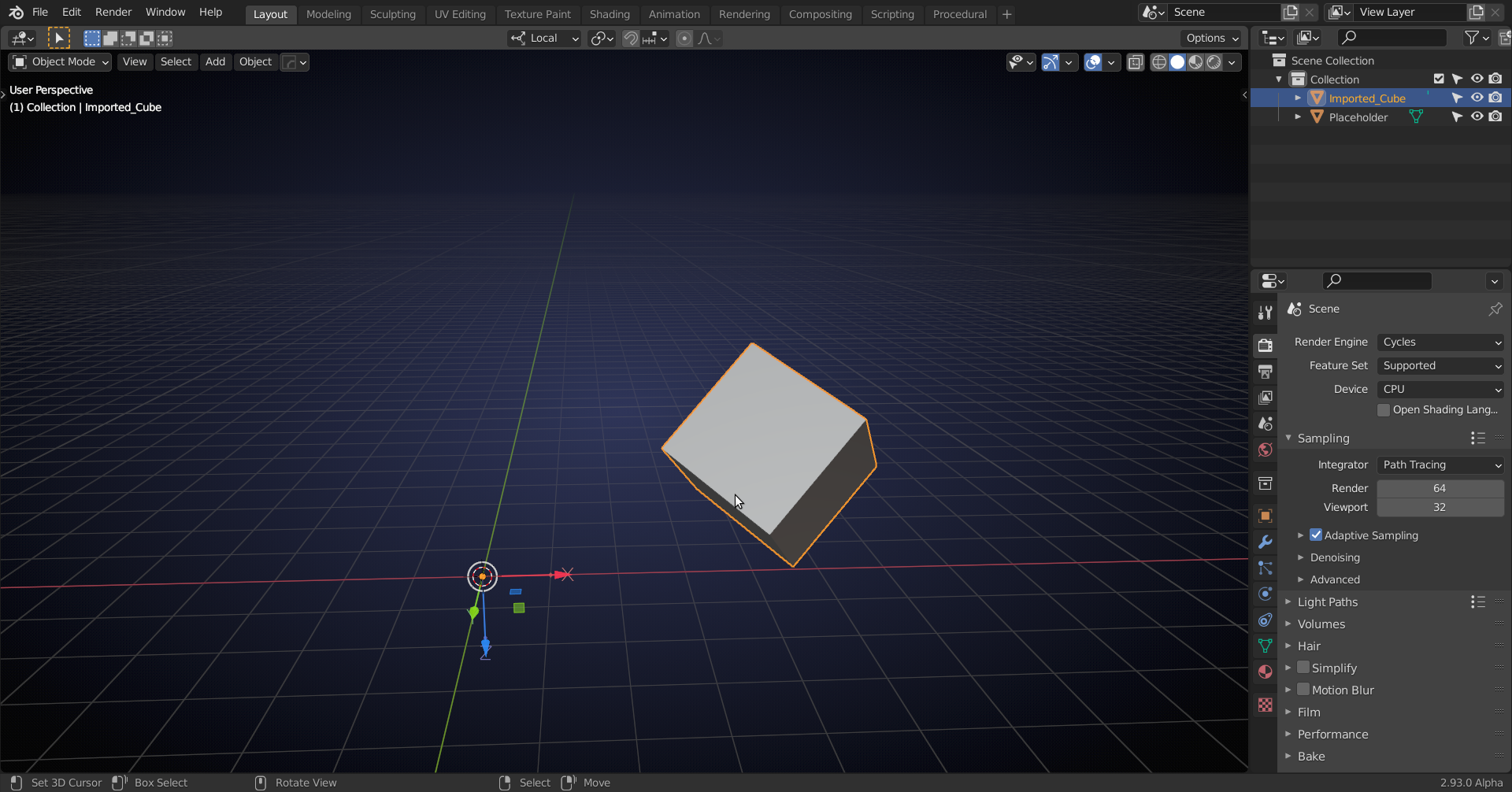Screen dimensions: 1512x792
Task: Select the Placeholder object in the outliner
Action: coord(1358,117)
